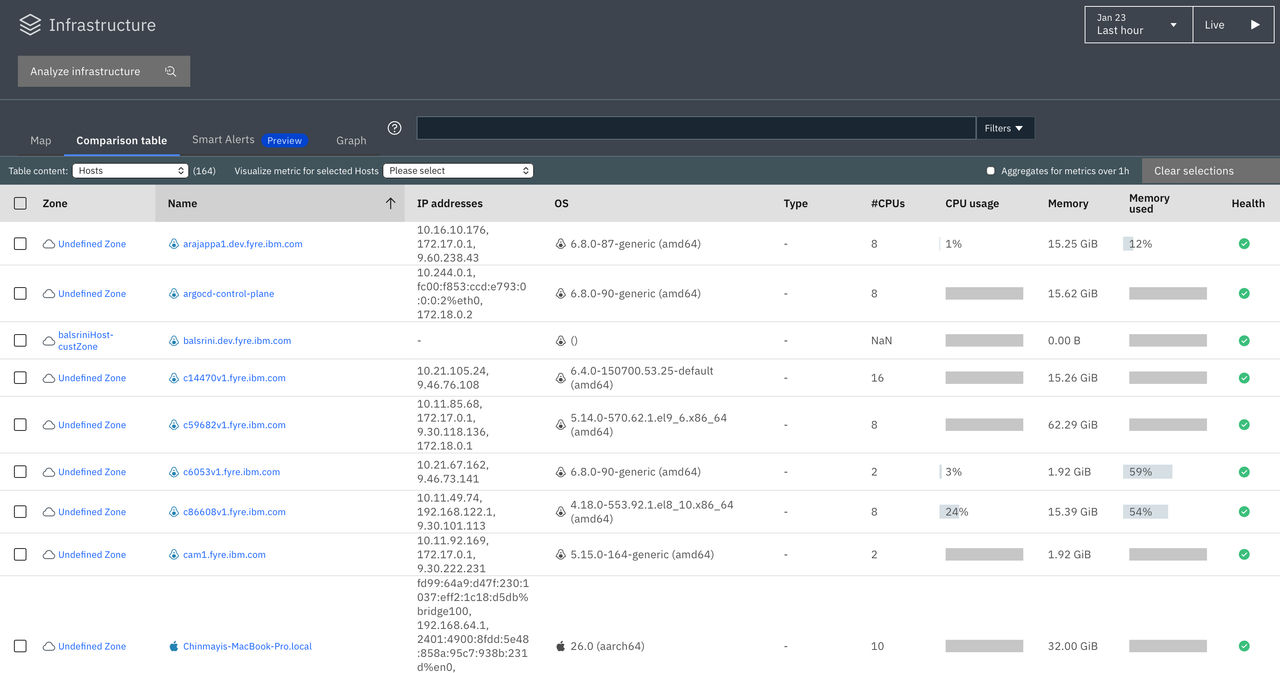Open the Chinmayis-MacBook-Pro.local host link
The image size is (1280, 673).
247,647
